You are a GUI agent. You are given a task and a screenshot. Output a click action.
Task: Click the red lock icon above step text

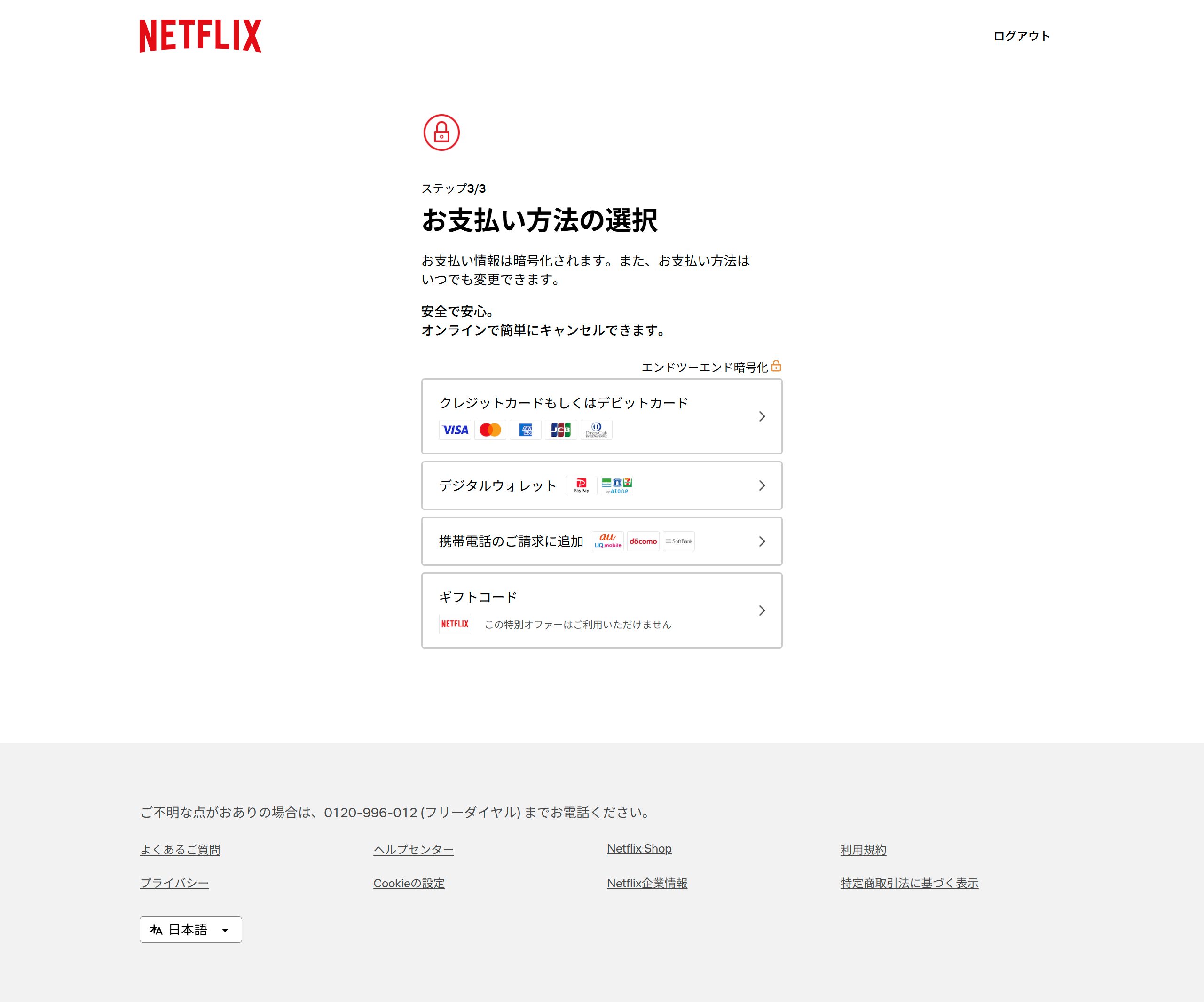tap(441, 133)
